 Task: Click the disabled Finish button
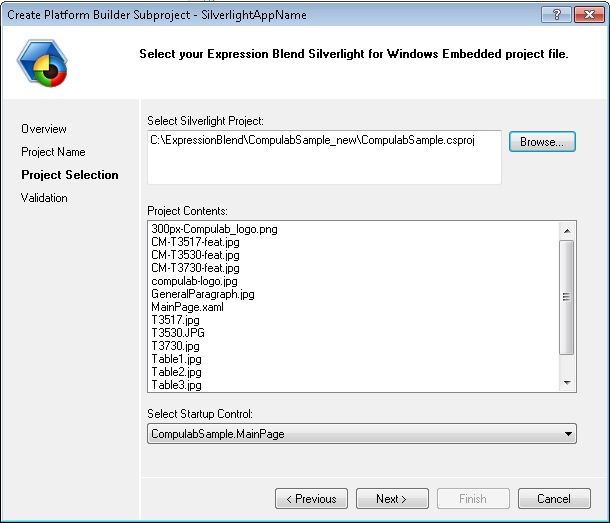point(473,498)
